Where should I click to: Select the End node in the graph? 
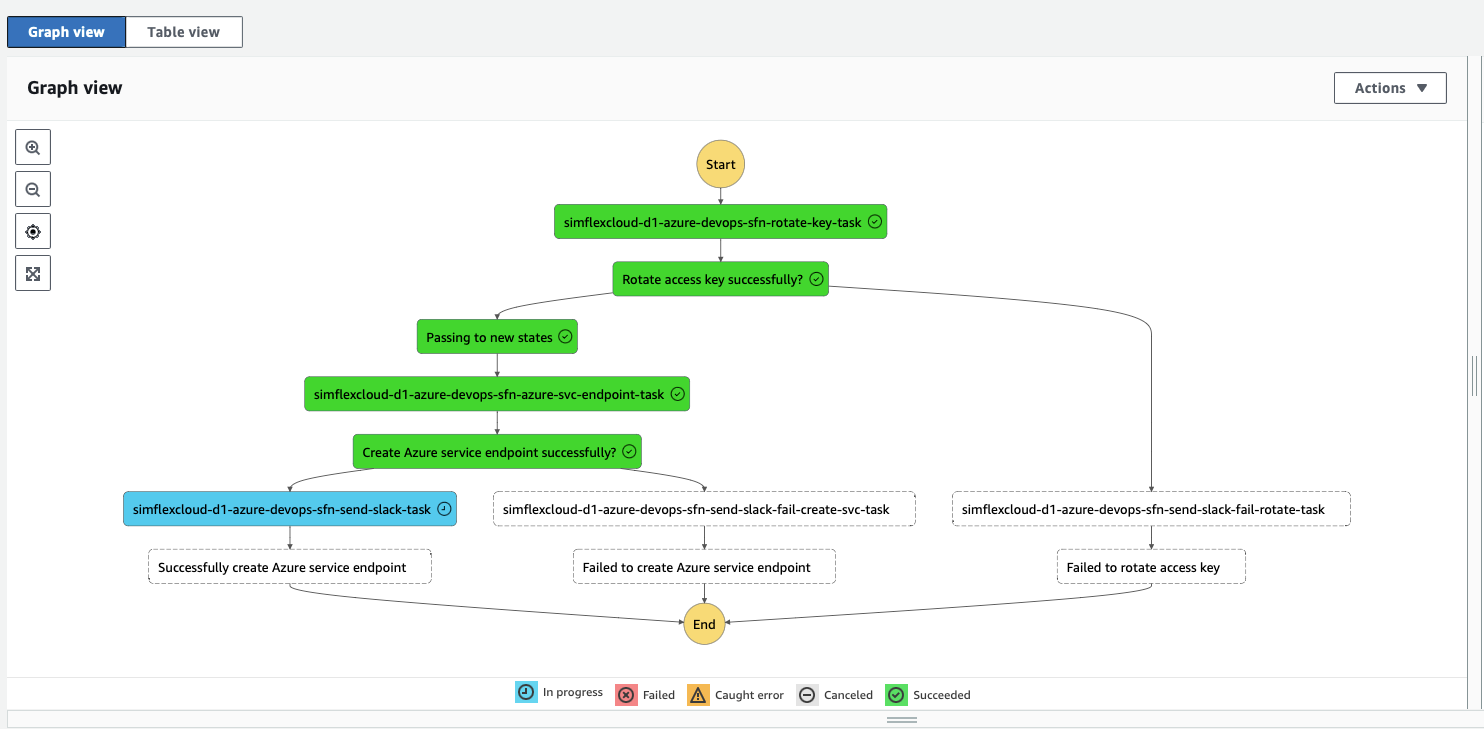704,625
